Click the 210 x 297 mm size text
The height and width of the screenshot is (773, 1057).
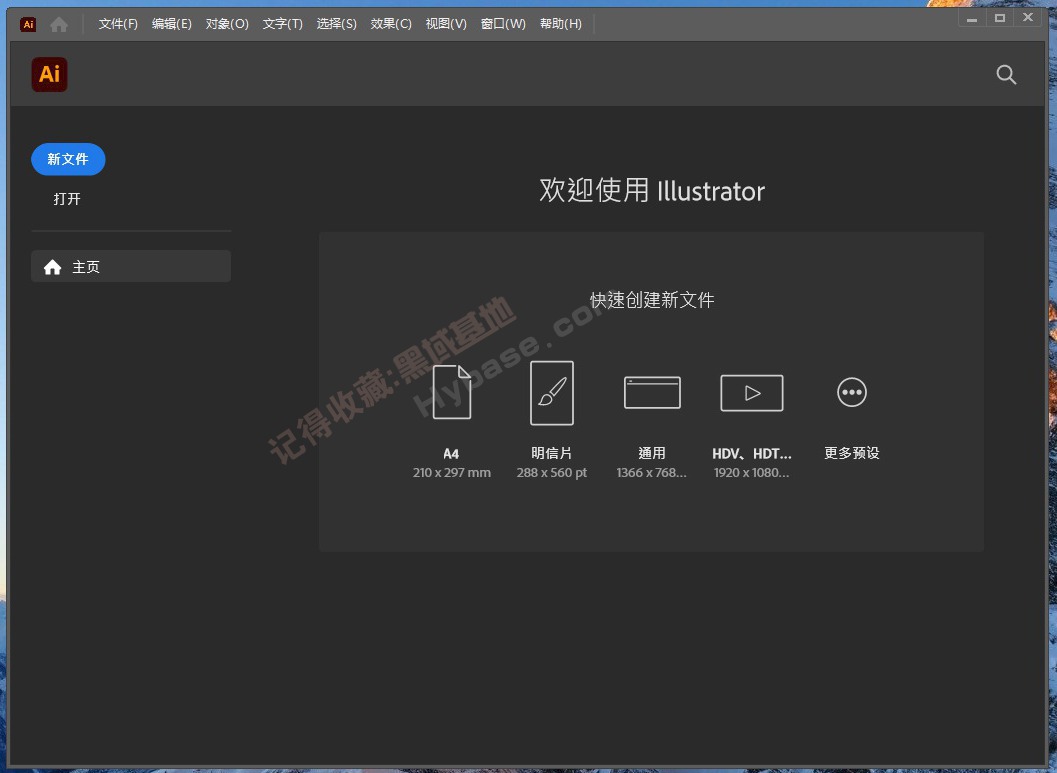pos(452,472)
